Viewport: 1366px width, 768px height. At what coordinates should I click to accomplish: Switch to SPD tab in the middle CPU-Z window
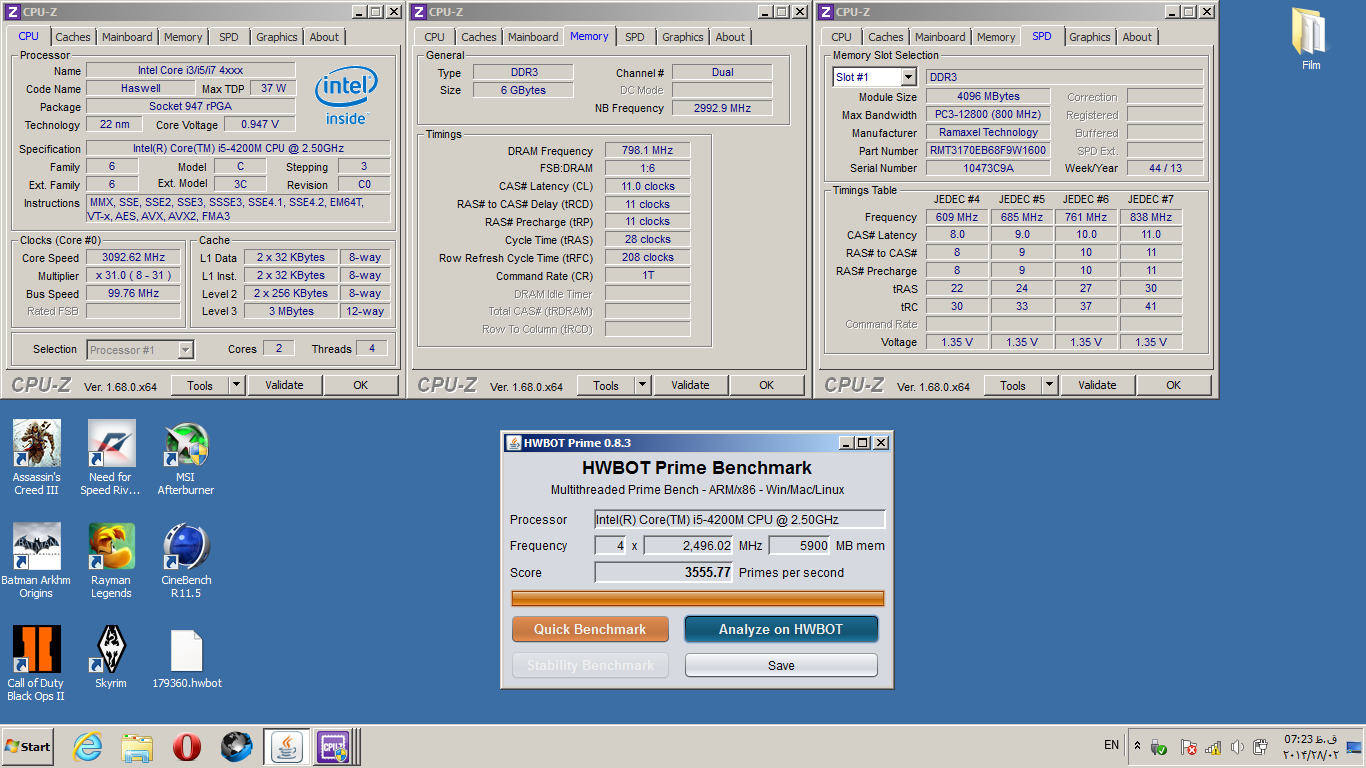pyautogui.click(x=635, y=37)
